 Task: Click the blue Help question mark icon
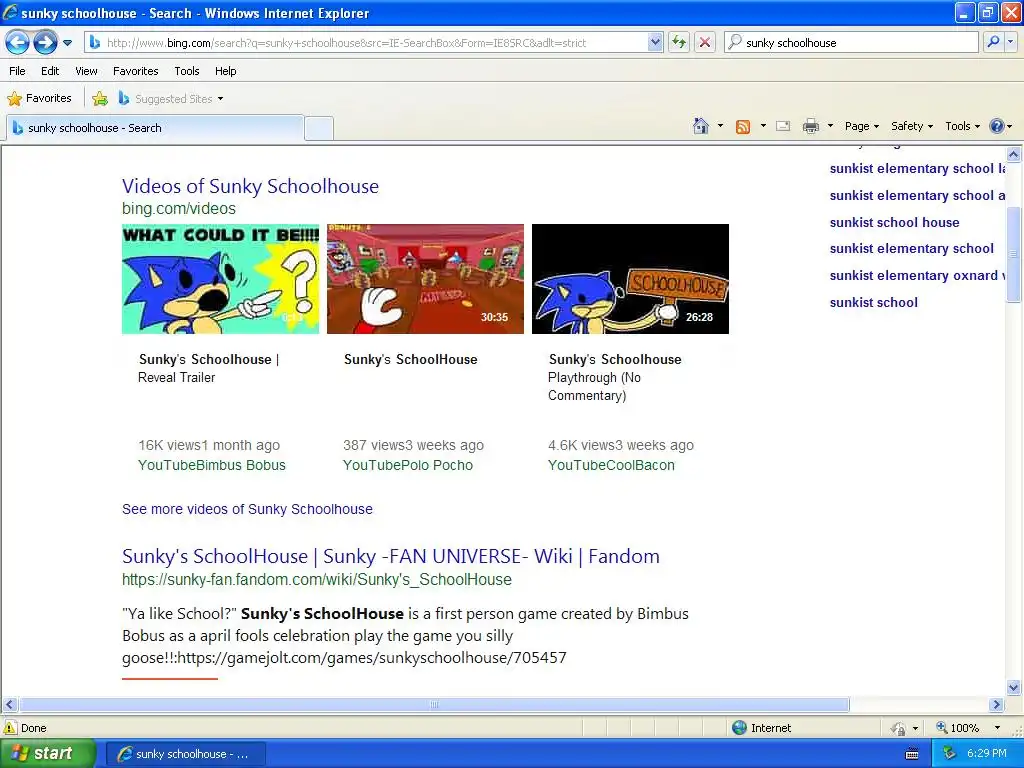[x=997, y=126]
